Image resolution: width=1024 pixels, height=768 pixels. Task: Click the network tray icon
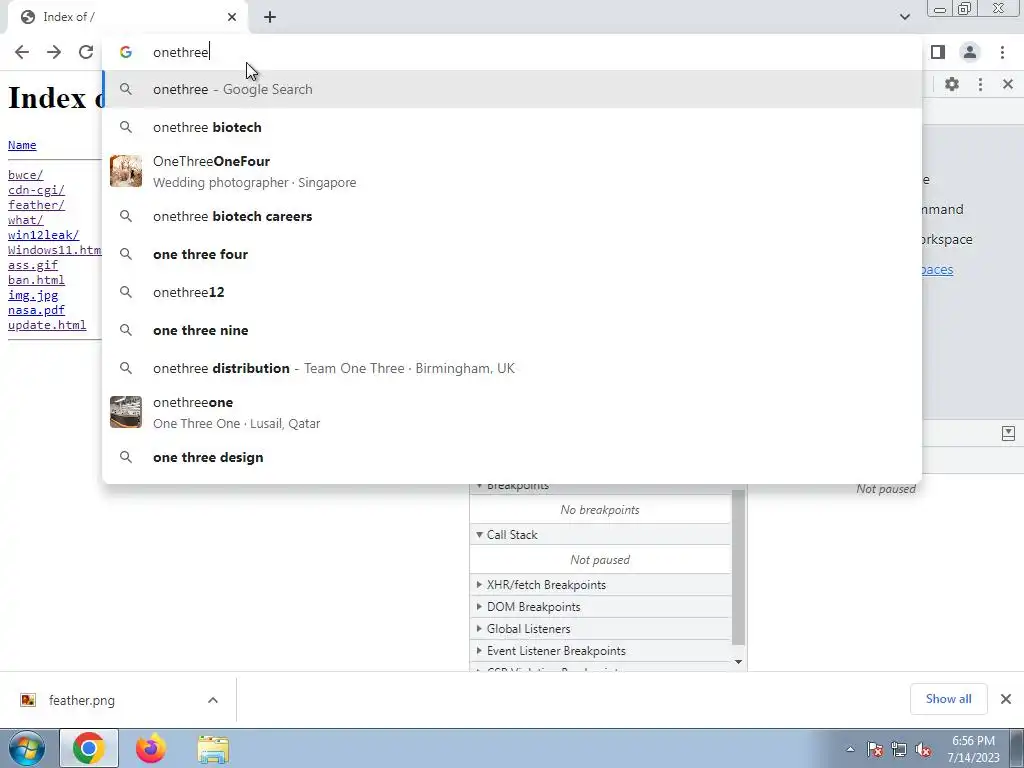(x=899, y=750)
